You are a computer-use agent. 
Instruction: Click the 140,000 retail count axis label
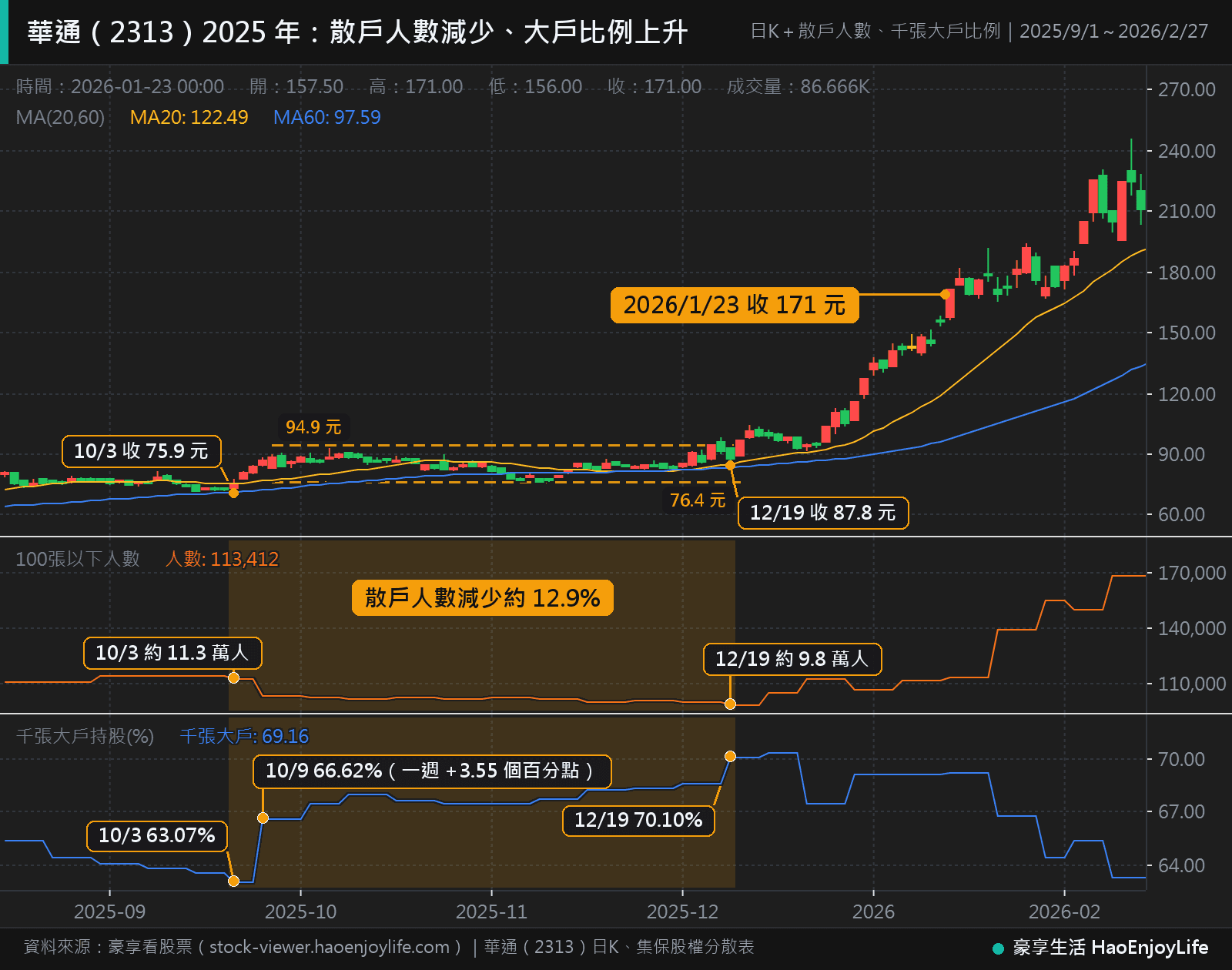tap(1192, 628)
